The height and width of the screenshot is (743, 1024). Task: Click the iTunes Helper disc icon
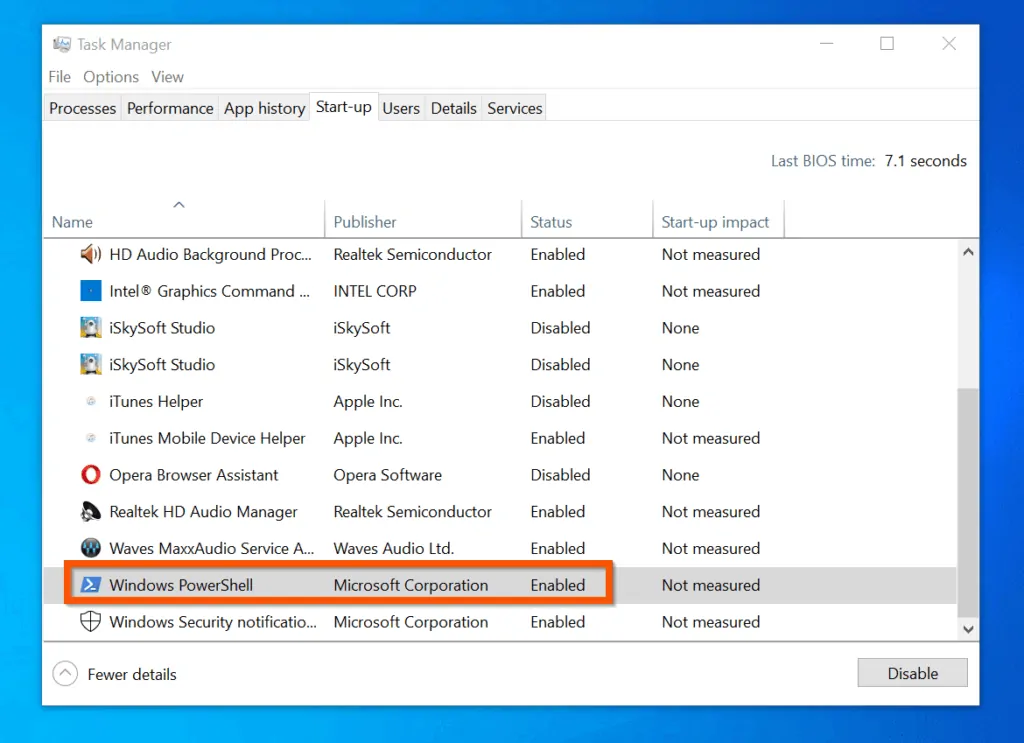coord(91,401)
